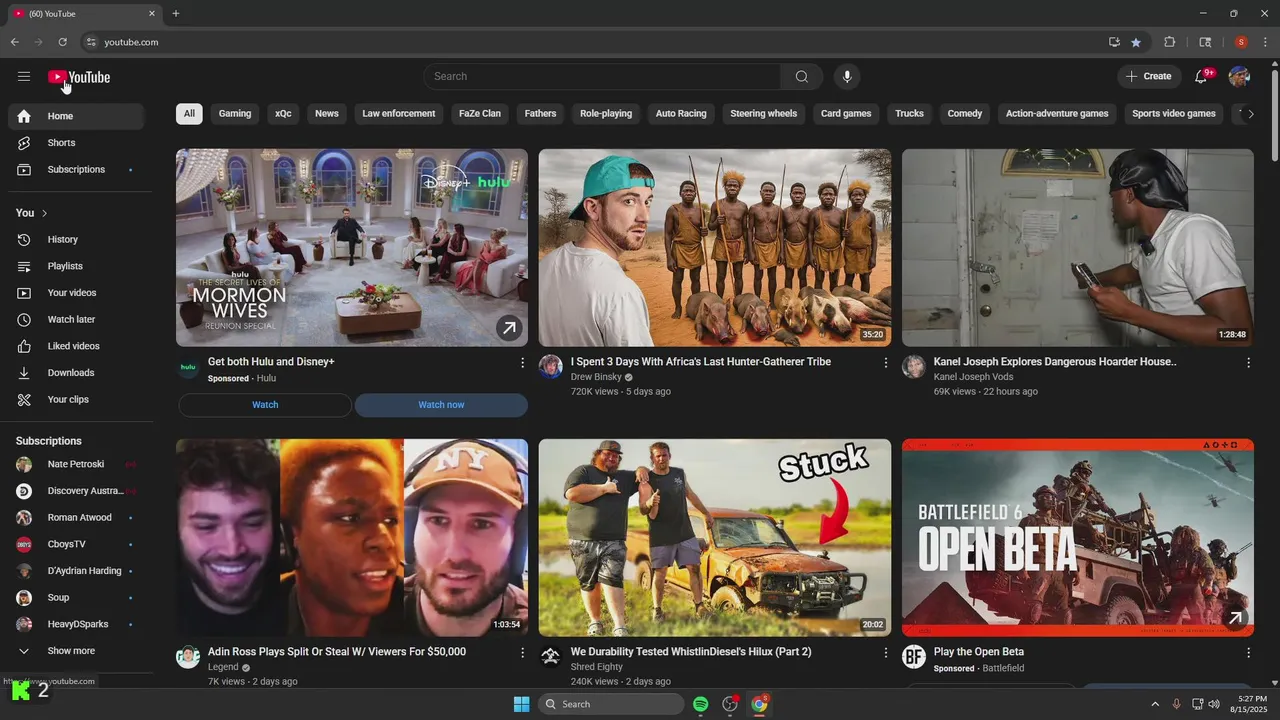
Task: Open Downloads in sidebar
Action: tap(76, 373)
